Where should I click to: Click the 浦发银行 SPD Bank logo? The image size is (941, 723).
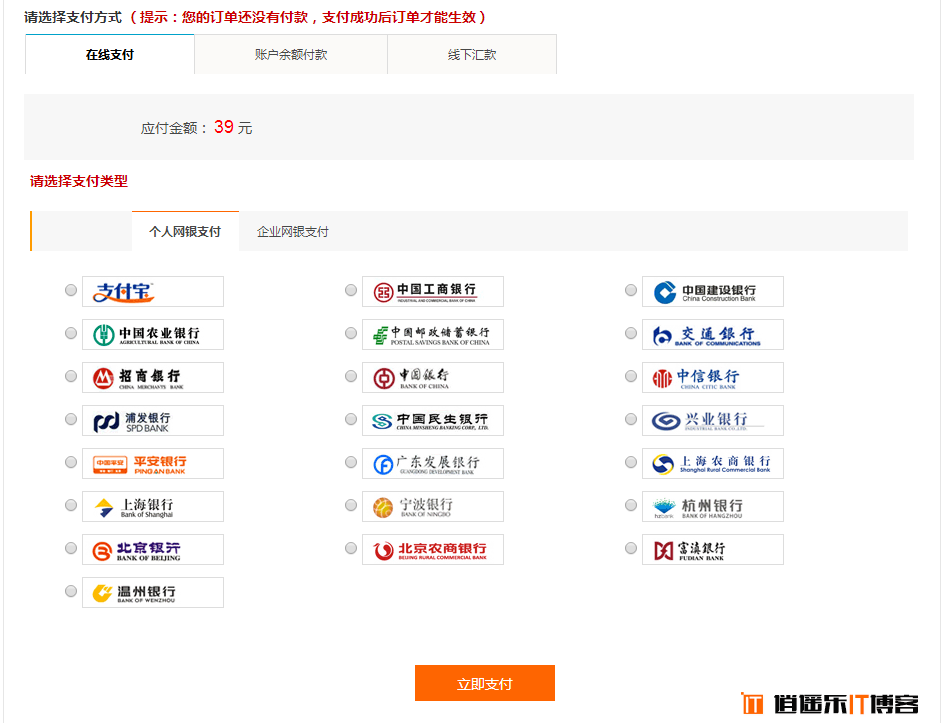(x=153, y=421)
